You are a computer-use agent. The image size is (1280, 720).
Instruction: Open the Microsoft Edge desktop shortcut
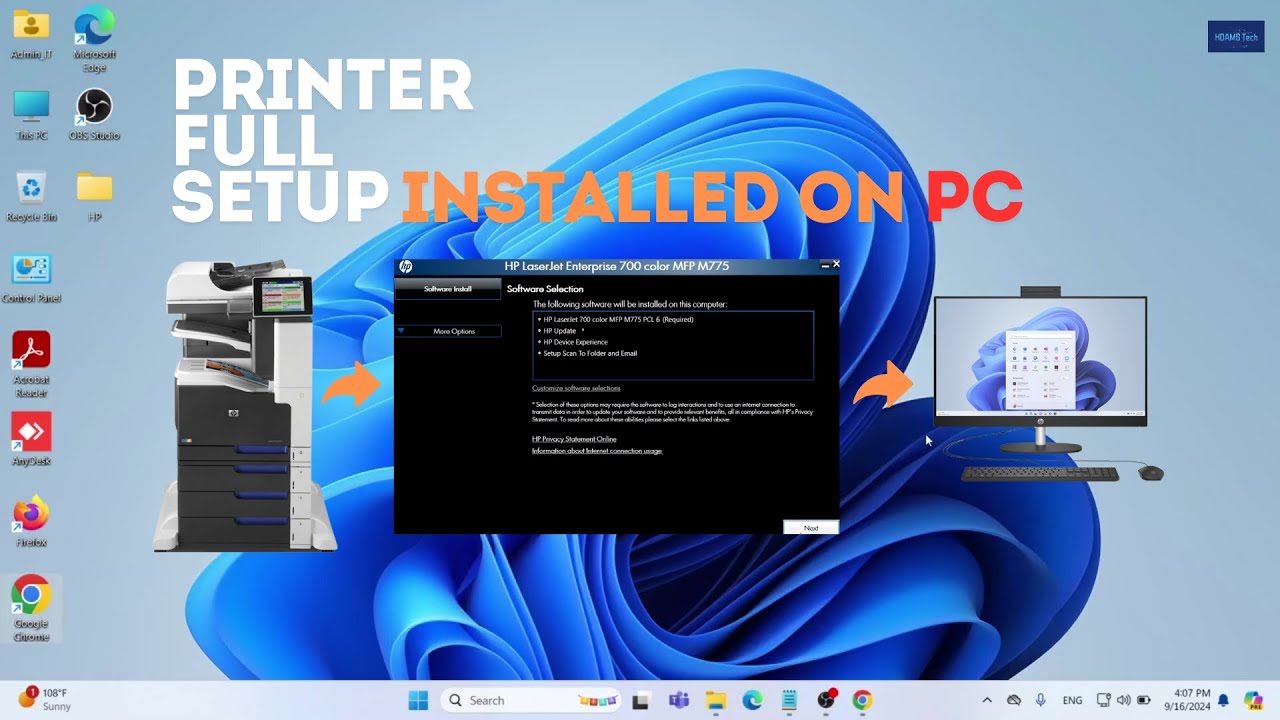pos(94,38)
